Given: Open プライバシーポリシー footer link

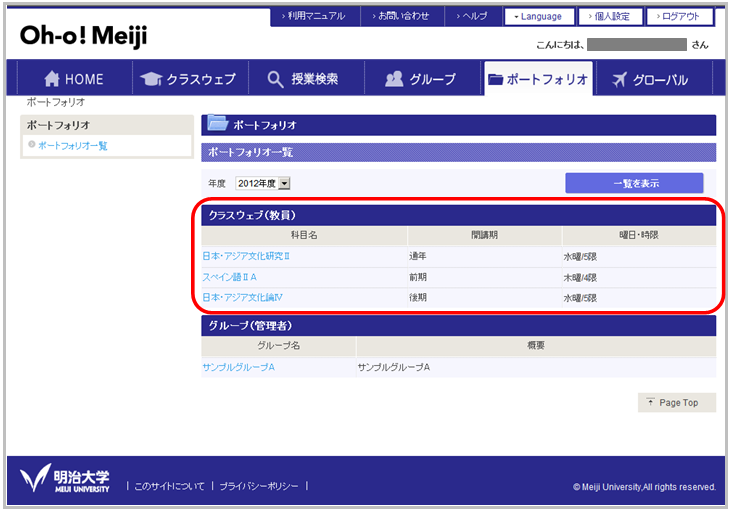Looking at the screenshot, I should point(259,486).
